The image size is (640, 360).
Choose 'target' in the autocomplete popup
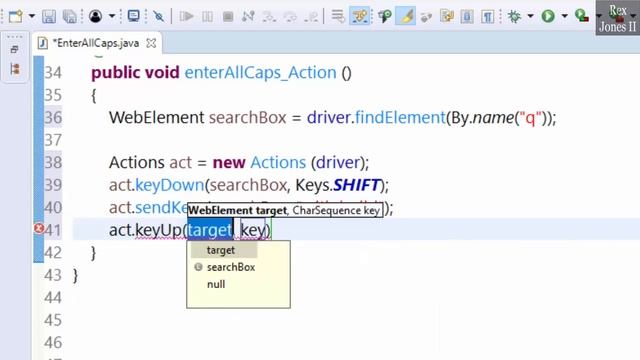point(220,250)
